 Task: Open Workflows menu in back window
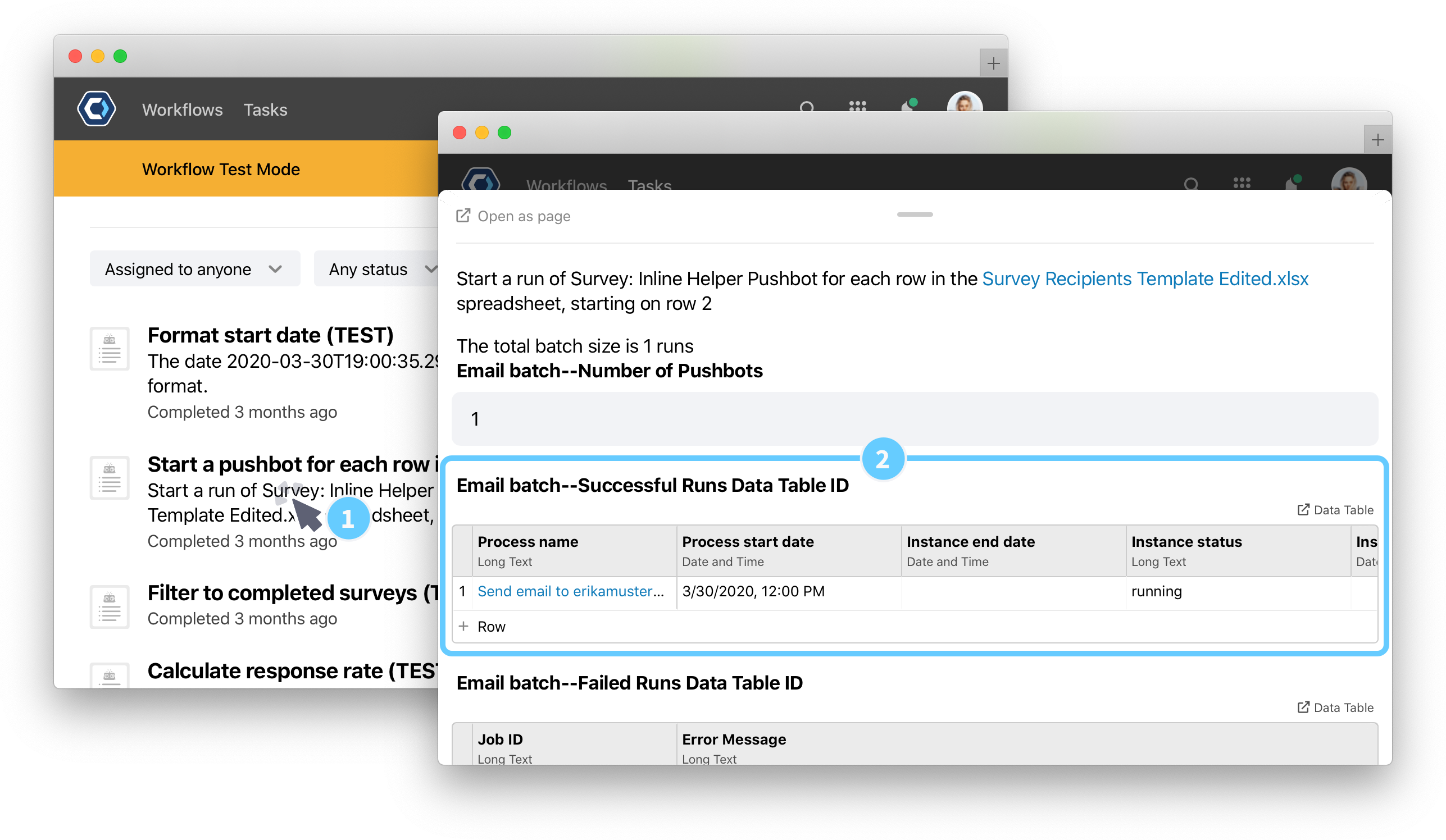point(183,109)
